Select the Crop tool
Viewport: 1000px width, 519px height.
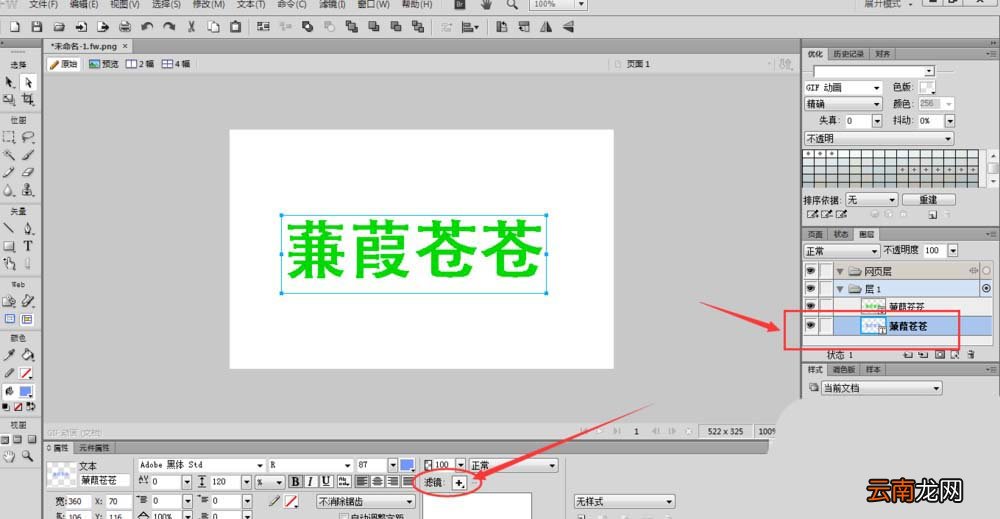28,99
